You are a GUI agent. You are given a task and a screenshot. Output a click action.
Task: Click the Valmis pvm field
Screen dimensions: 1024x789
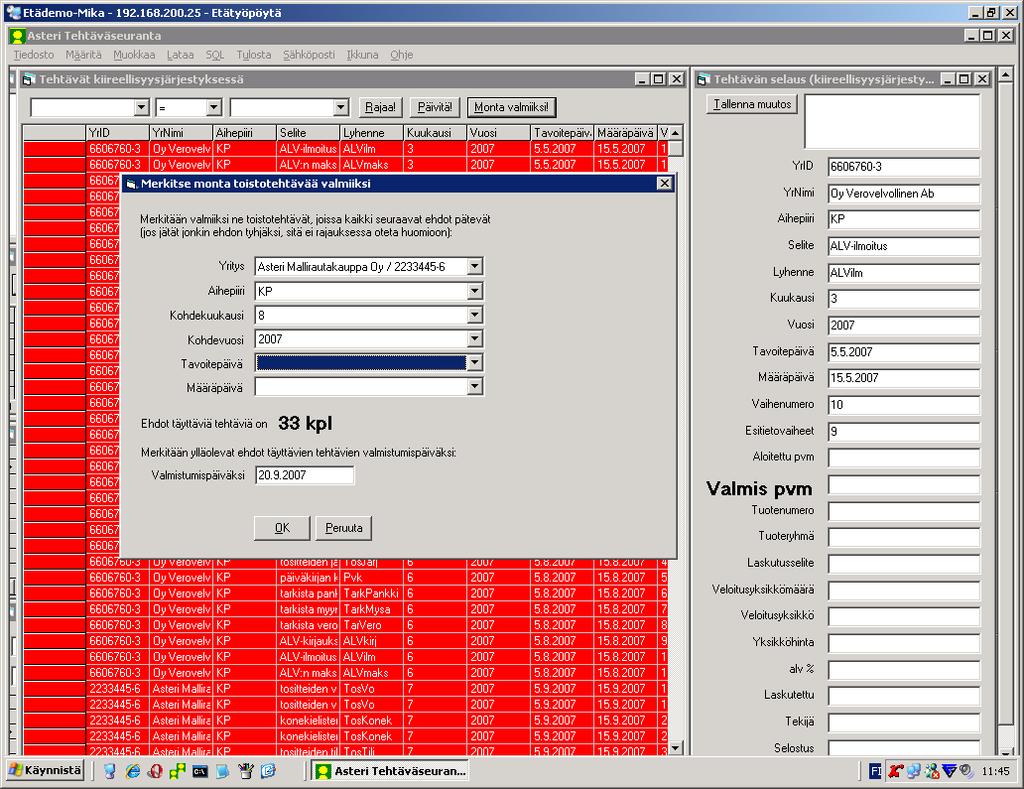904,484
